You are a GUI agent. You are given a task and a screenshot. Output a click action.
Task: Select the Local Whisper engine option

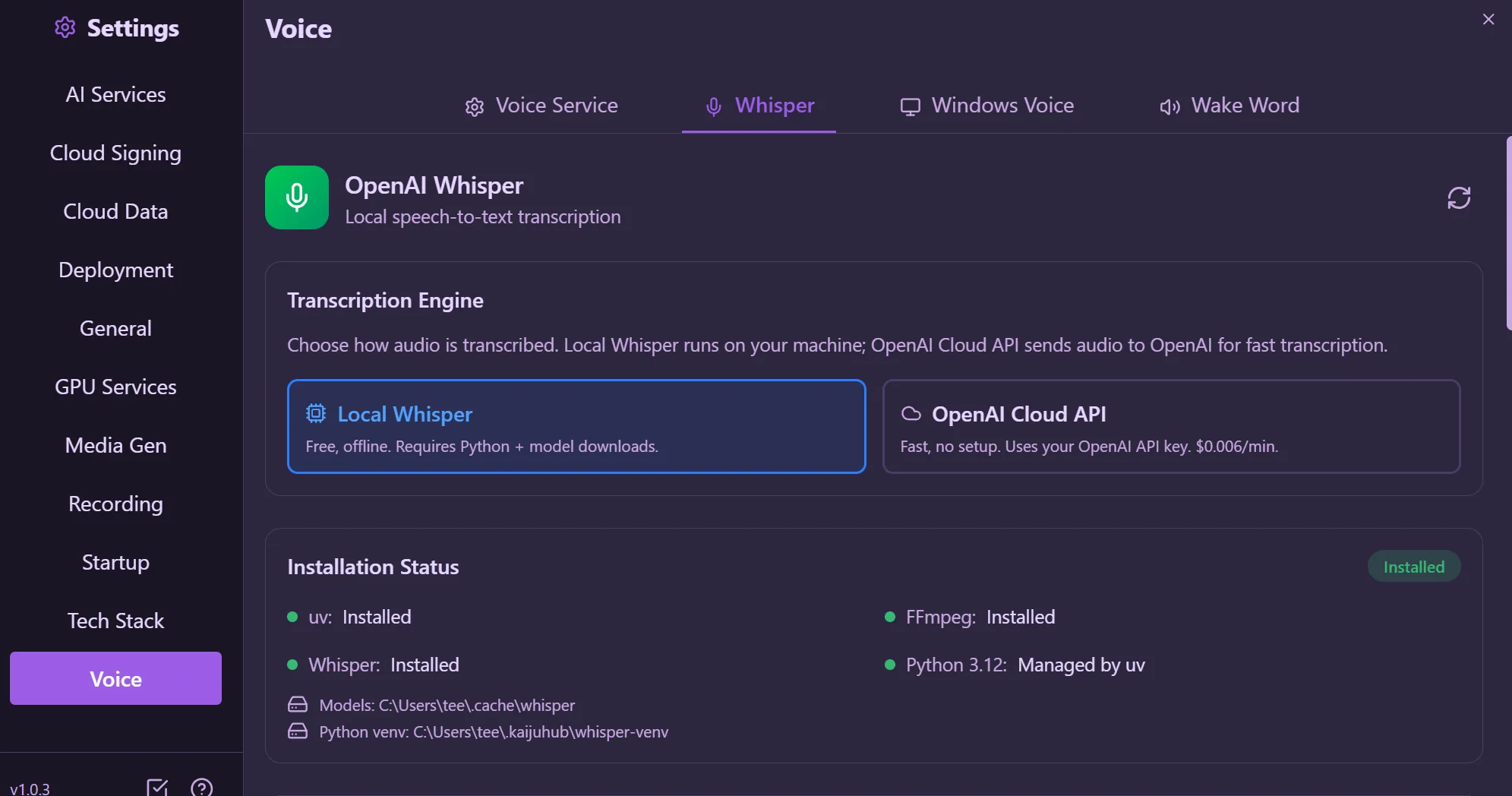(x=576, y=426)
